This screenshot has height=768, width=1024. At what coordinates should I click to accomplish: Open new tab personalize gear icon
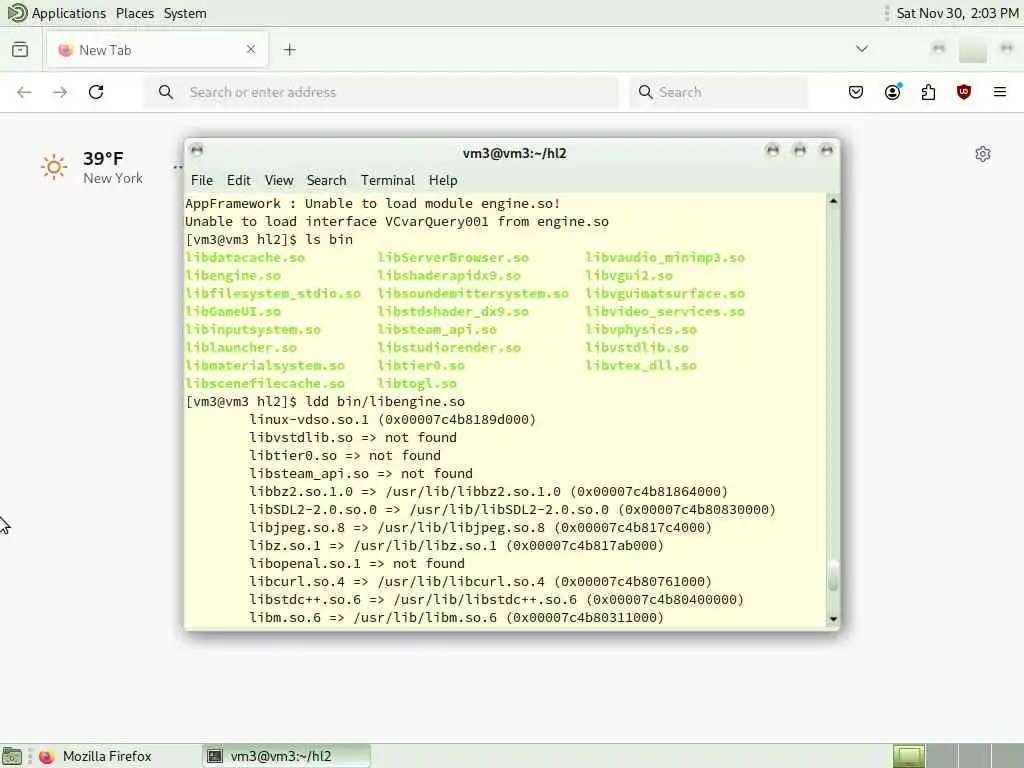983,154
